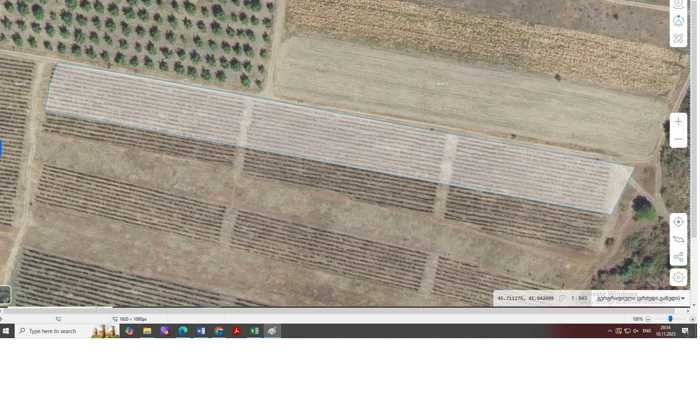
Task: Click the image dimensions text in status bar
Action: 133,319
